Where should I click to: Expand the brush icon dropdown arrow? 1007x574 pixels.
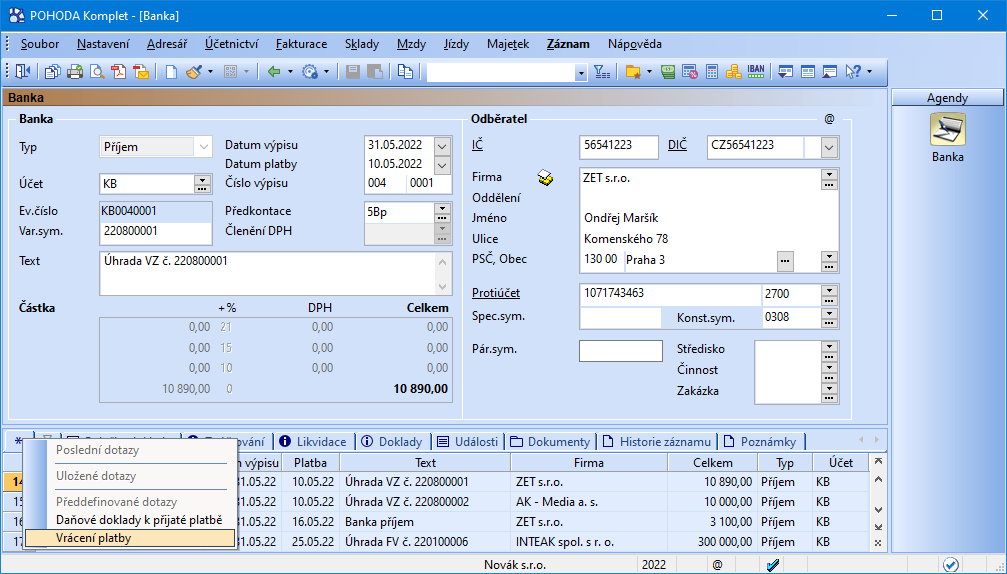point(211,72)
